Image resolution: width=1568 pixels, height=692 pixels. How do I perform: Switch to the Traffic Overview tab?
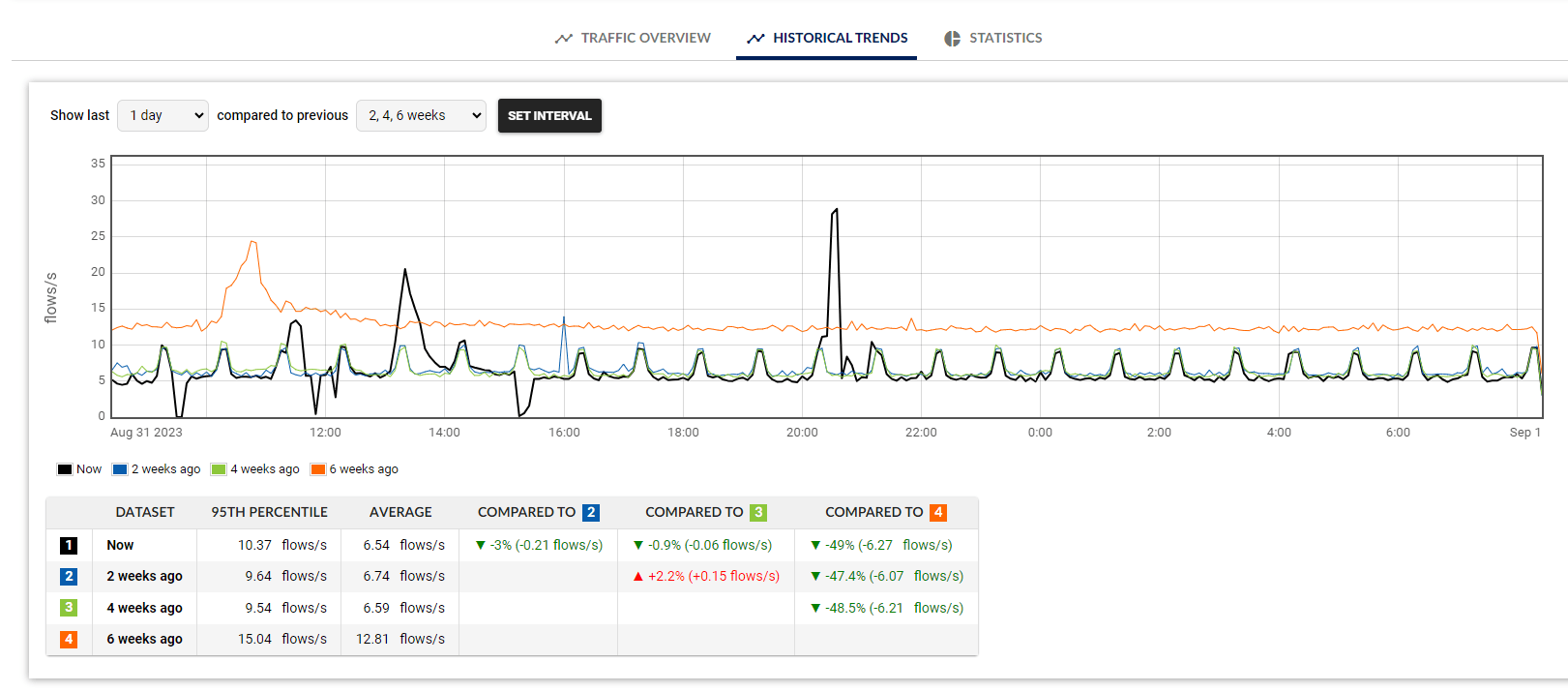coord(645,39)
